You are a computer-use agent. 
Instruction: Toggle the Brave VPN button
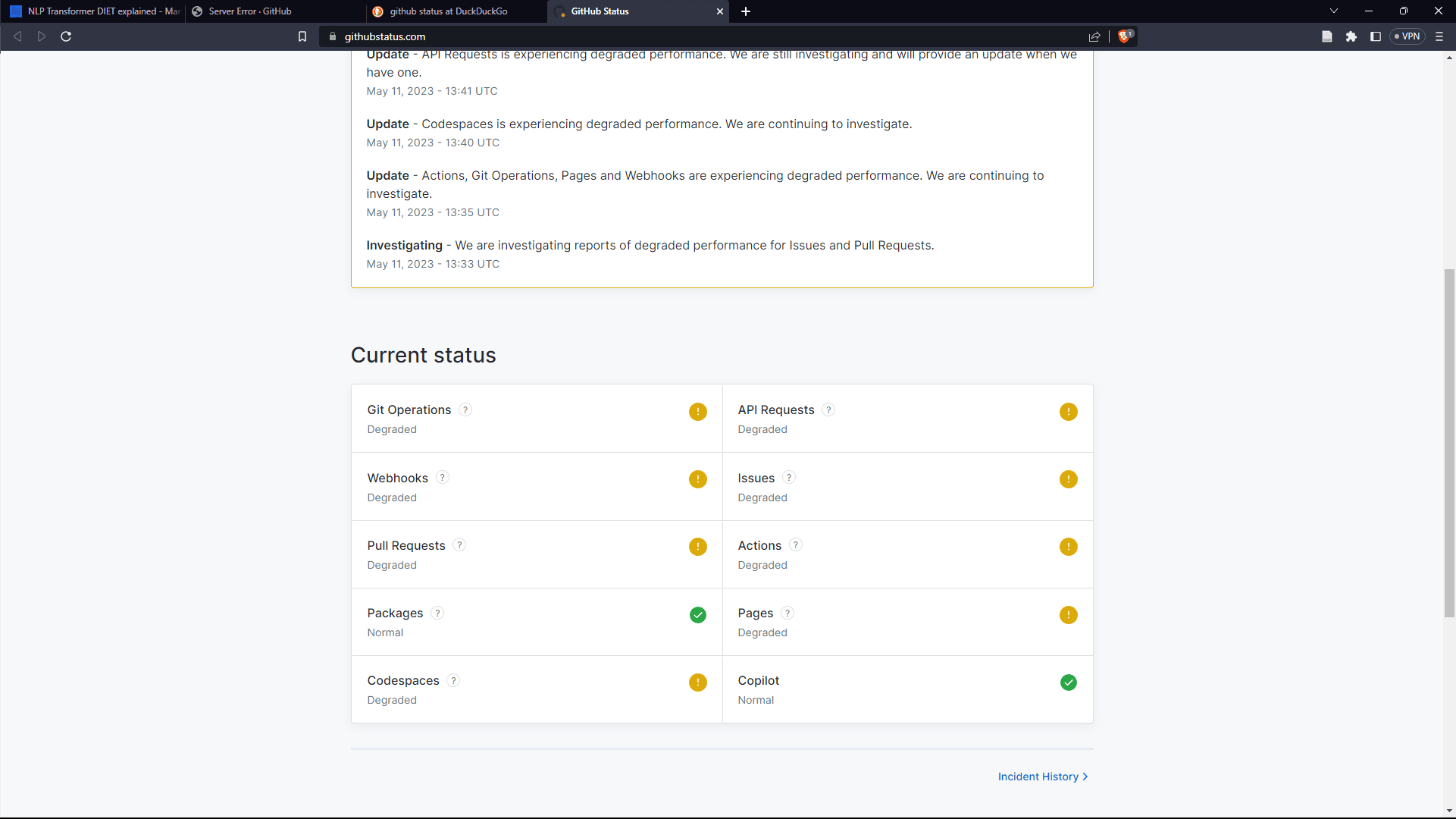(x=1407, y=36)
